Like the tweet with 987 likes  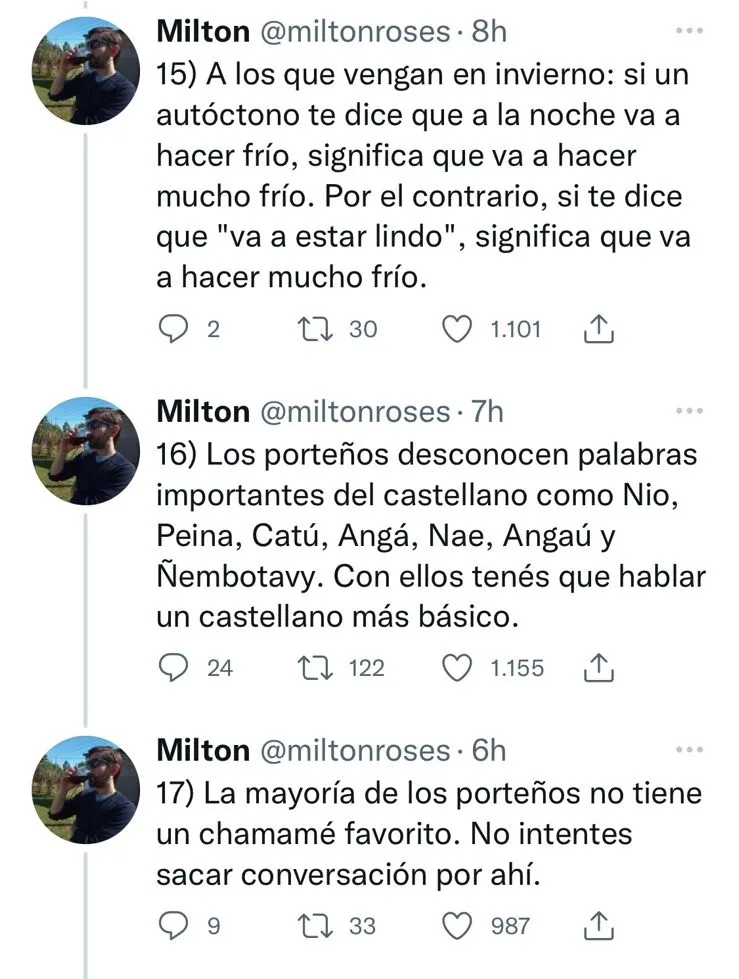(457, 926)
